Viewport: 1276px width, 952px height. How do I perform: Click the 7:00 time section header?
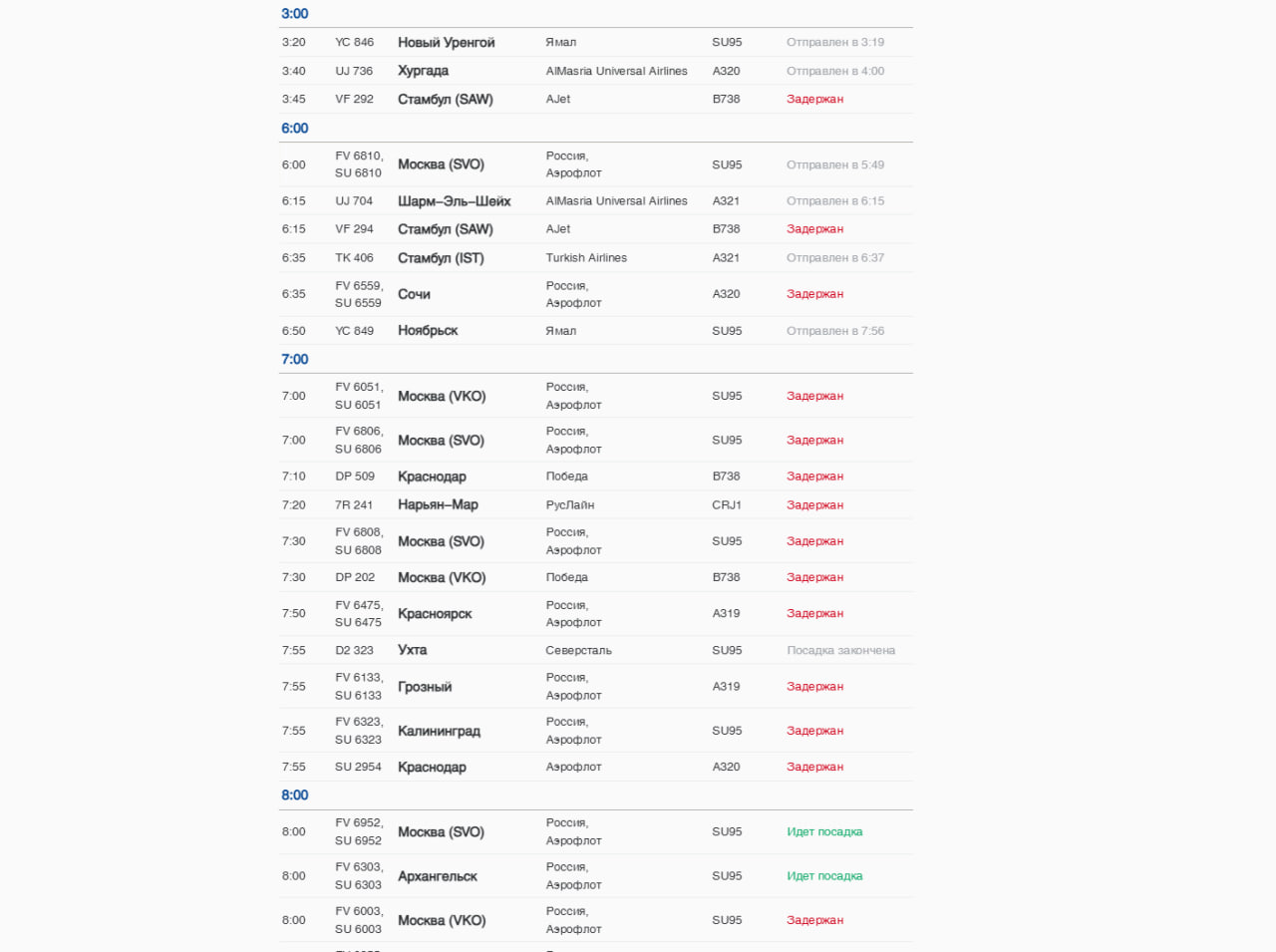coord(295,360)
